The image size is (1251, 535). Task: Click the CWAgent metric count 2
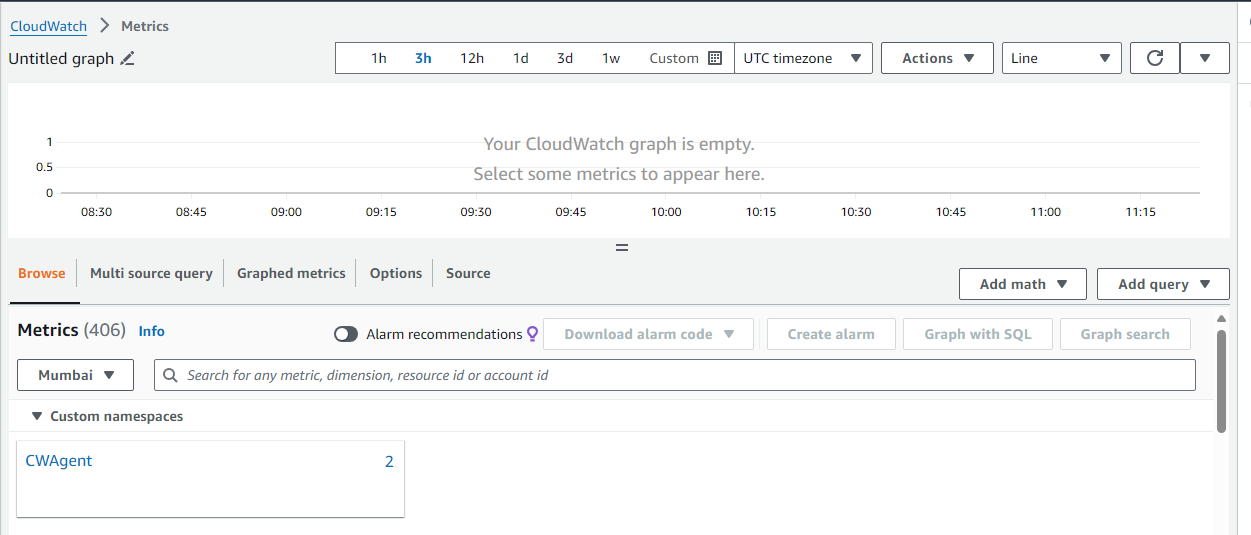click(x=389, y=461)
